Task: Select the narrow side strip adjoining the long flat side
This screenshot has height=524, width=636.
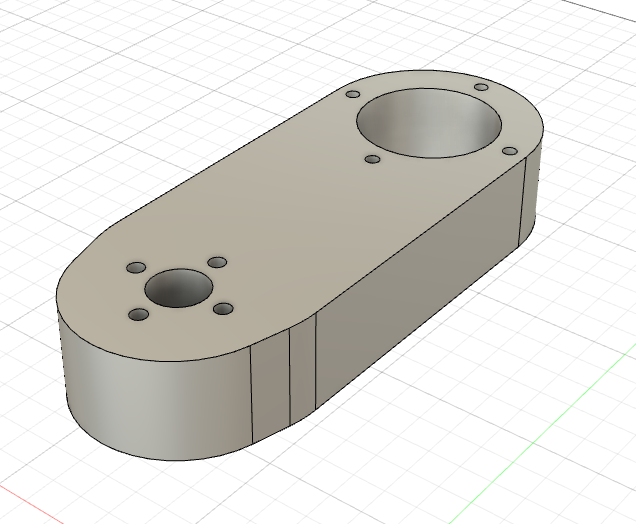Action: (x=303, y=369)
